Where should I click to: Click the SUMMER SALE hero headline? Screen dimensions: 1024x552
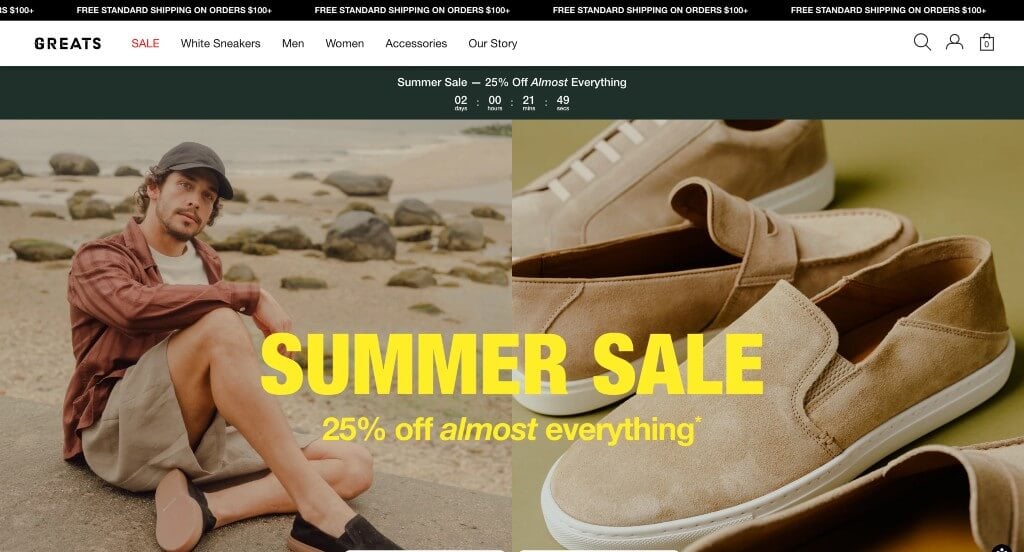512,365
